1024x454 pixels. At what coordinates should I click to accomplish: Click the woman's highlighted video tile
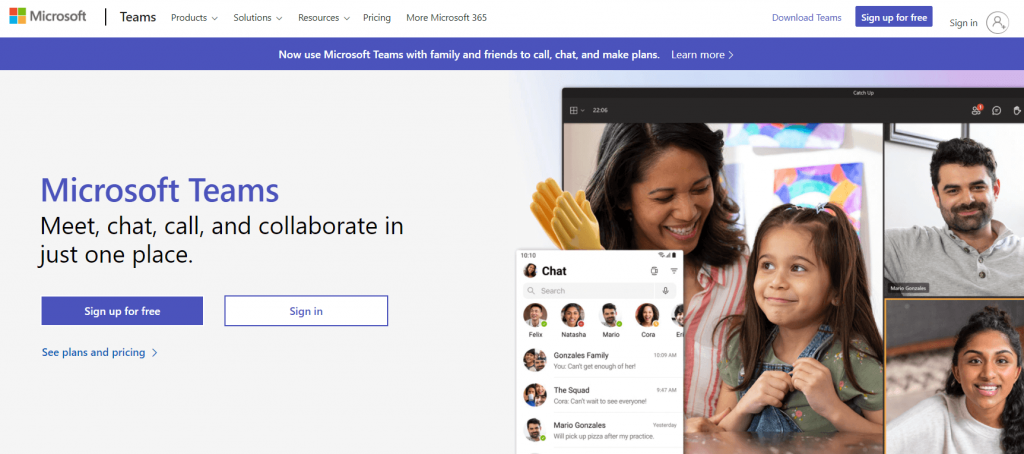tap(954, 376)
